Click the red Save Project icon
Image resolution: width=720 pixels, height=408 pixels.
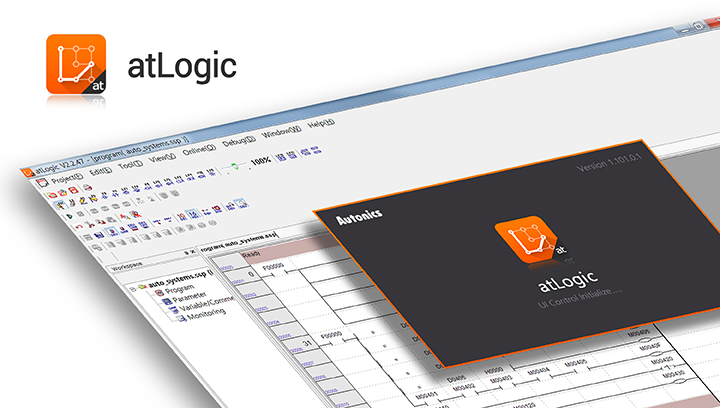click(73, 190)
